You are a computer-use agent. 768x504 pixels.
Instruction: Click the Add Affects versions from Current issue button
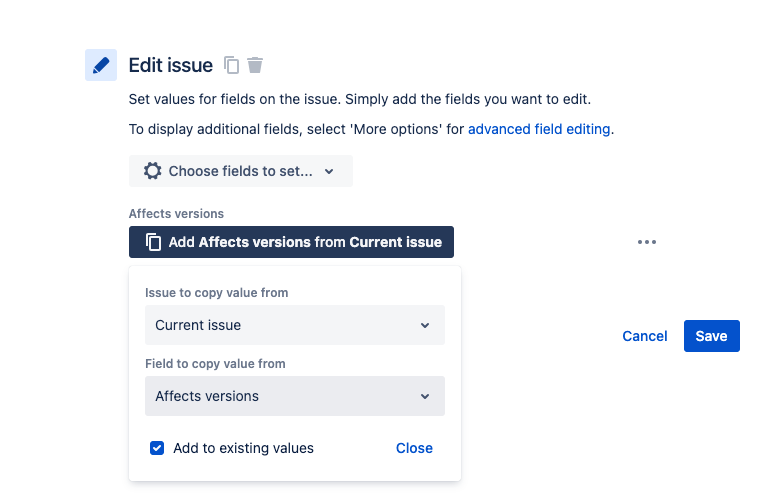tap(291, 242)
